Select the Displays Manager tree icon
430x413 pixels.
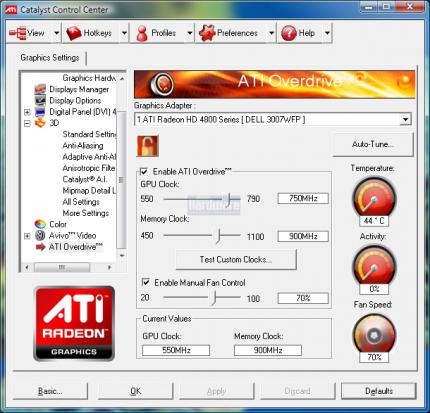pos(40,89)
